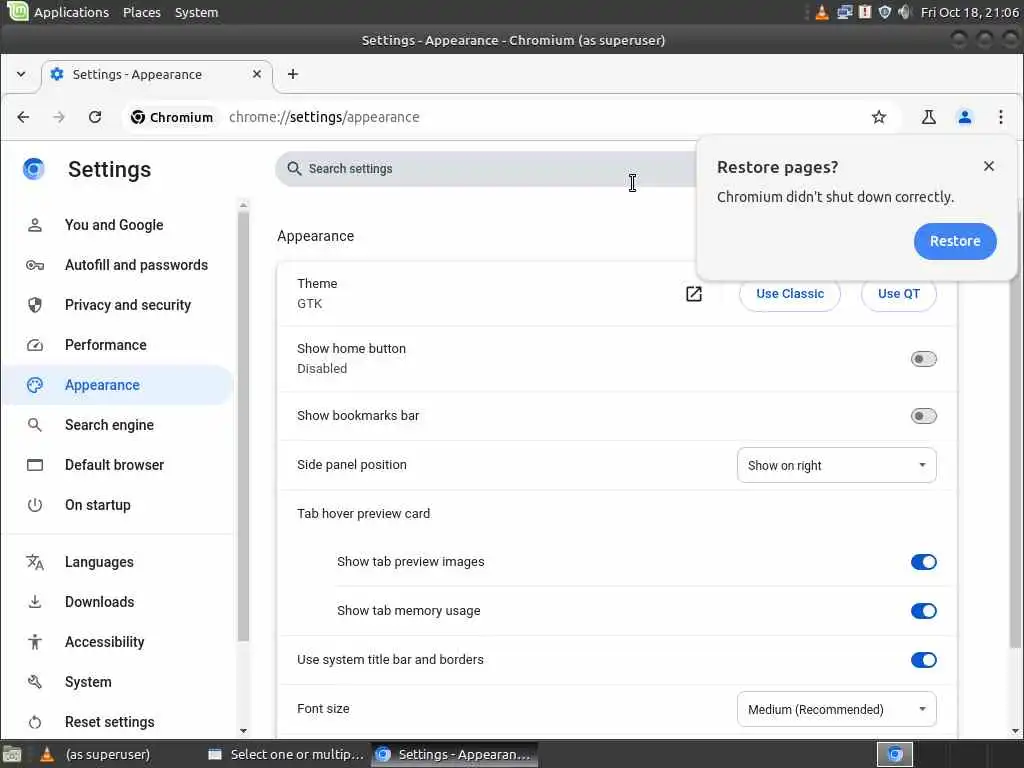Viewport: 1024px width, 768px height.
Task: Click the Chromium logo beside Settings
Action: [33, 169]
